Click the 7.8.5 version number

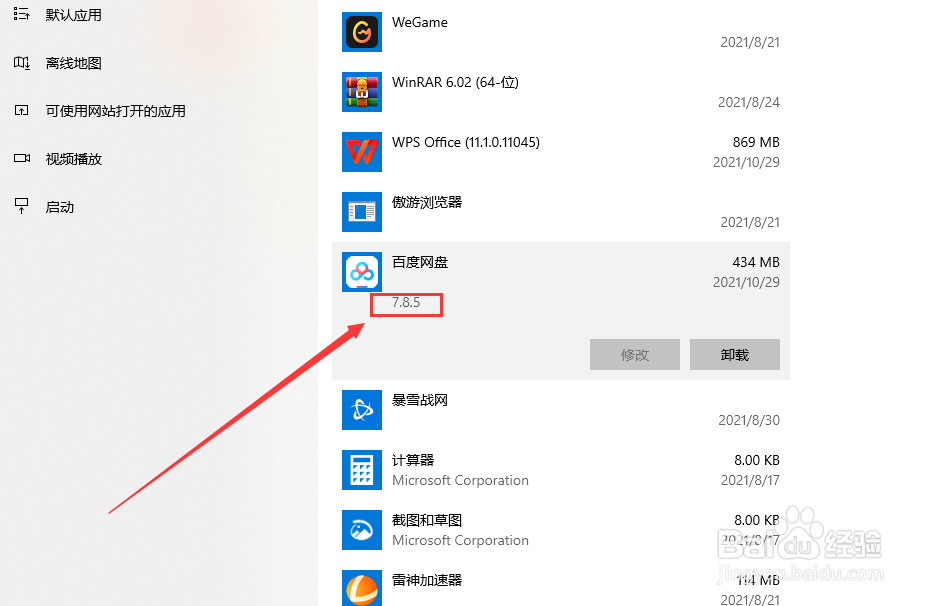(406, 302)
